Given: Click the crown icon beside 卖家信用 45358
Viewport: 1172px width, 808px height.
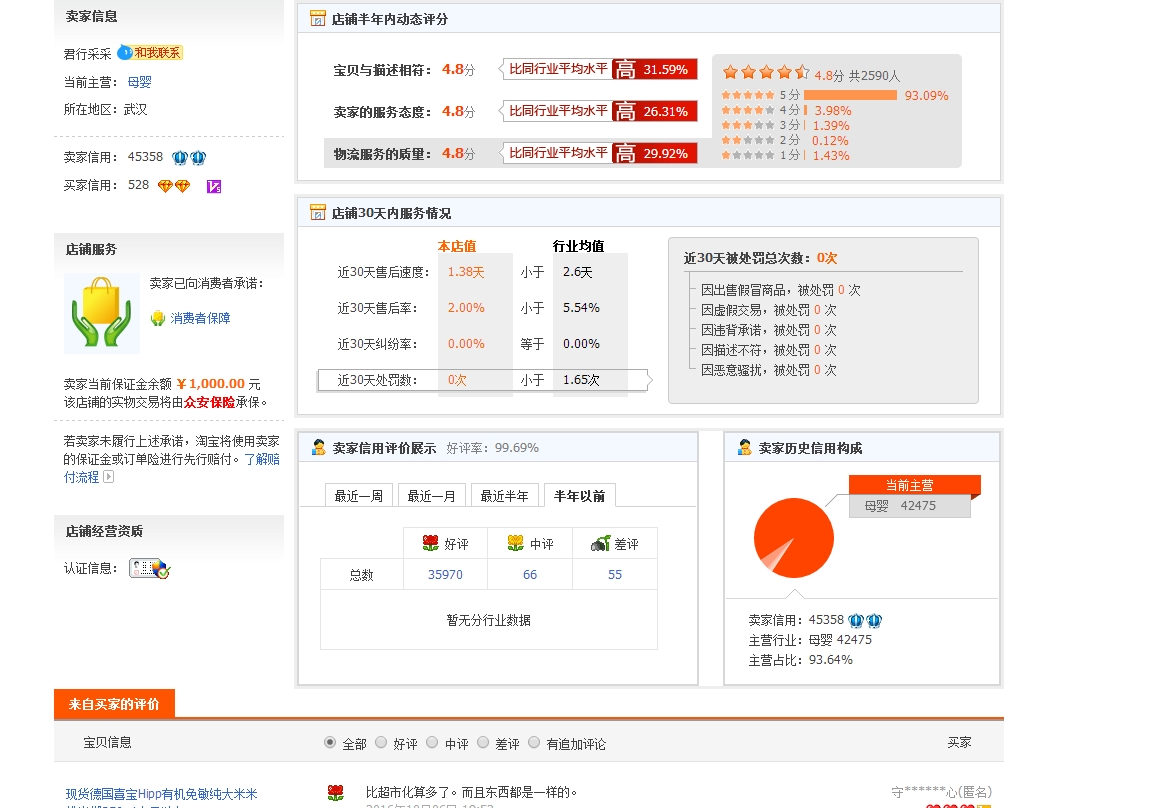Looking at the screenshot, I should point(182,157).
